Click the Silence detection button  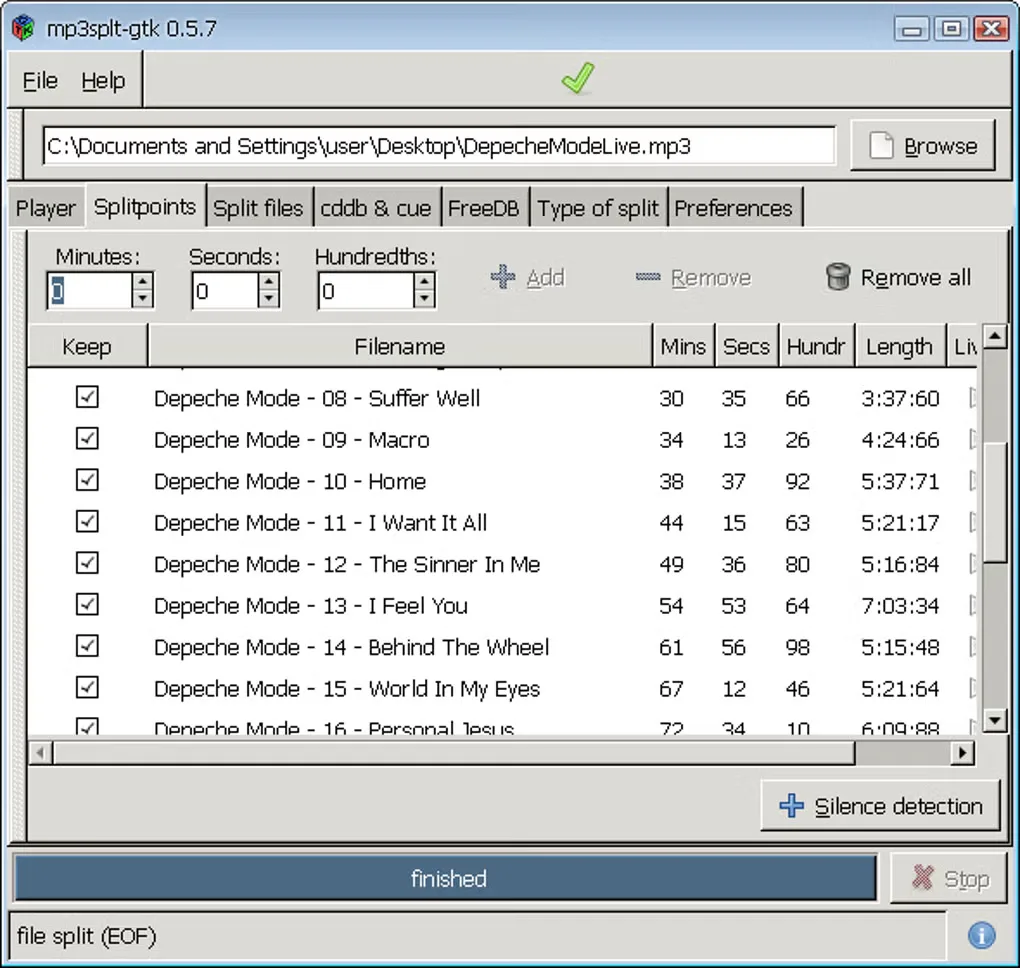880,805
